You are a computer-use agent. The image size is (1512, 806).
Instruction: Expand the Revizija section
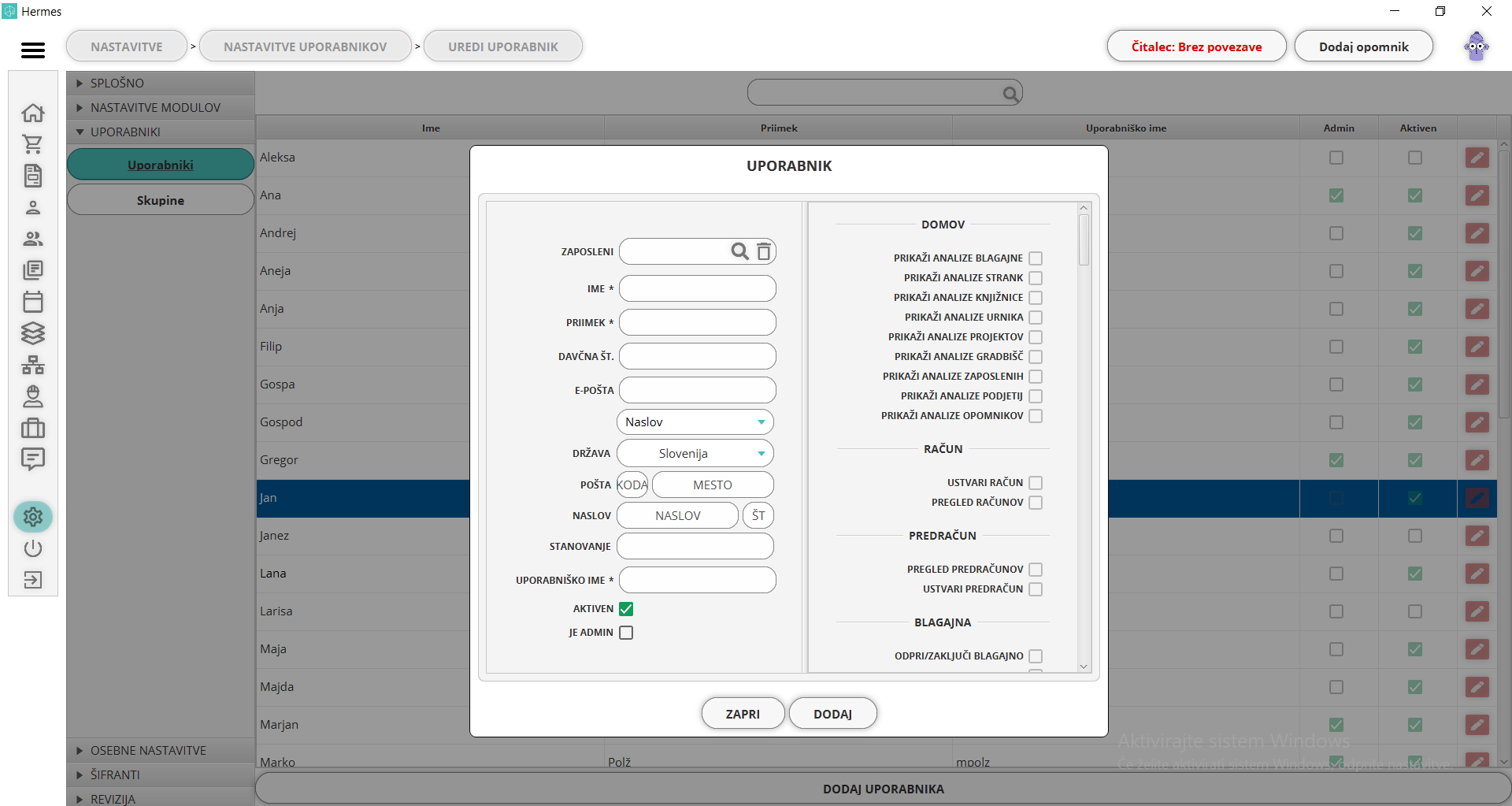click(161, 797)
